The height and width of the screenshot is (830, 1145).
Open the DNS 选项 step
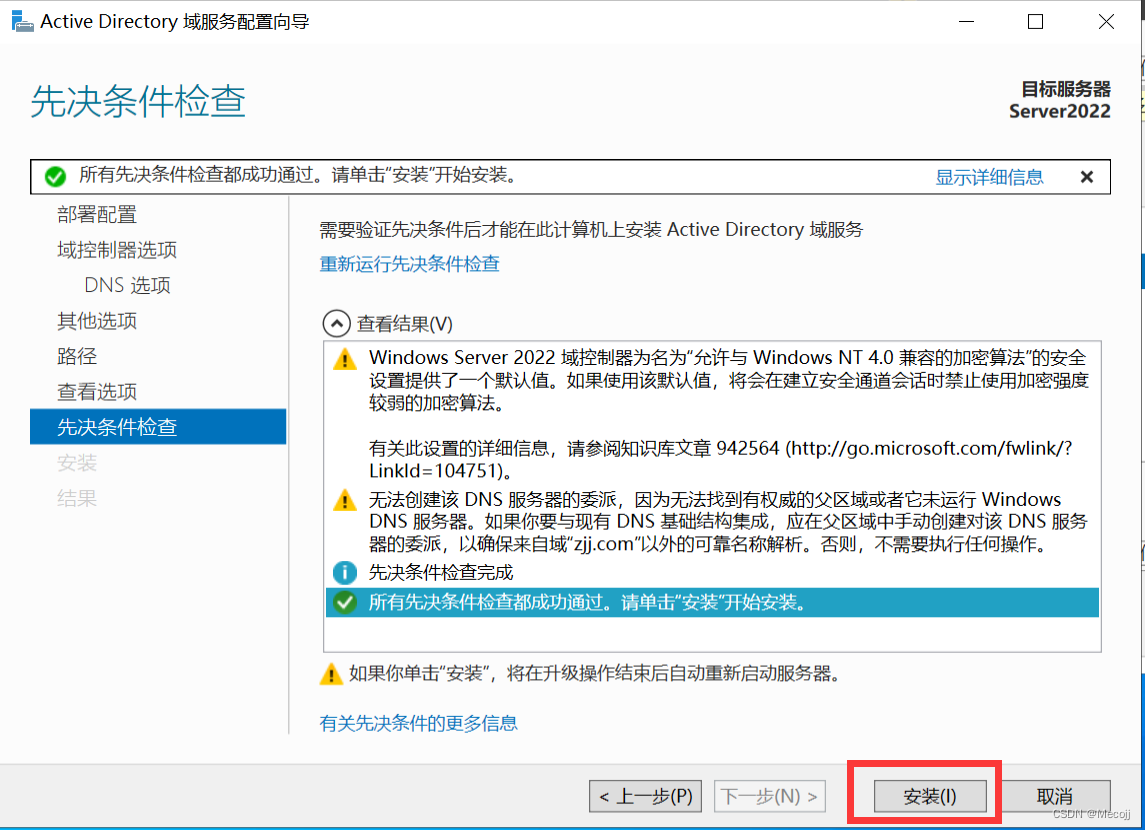coord(127,285)
